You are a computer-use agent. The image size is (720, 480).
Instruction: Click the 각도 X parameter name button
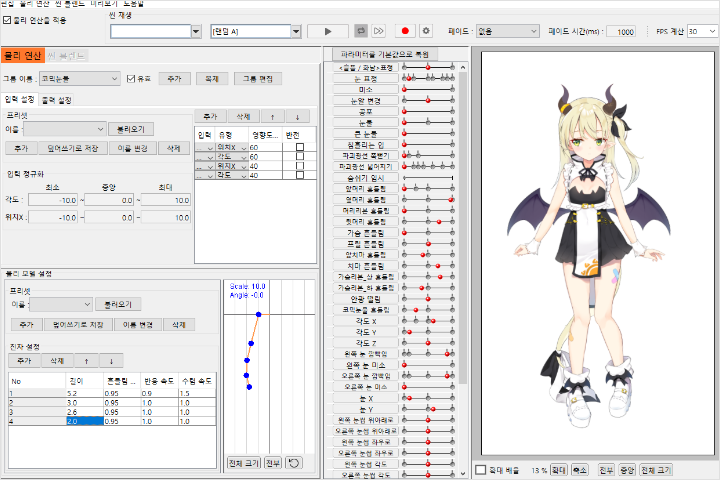366,321
